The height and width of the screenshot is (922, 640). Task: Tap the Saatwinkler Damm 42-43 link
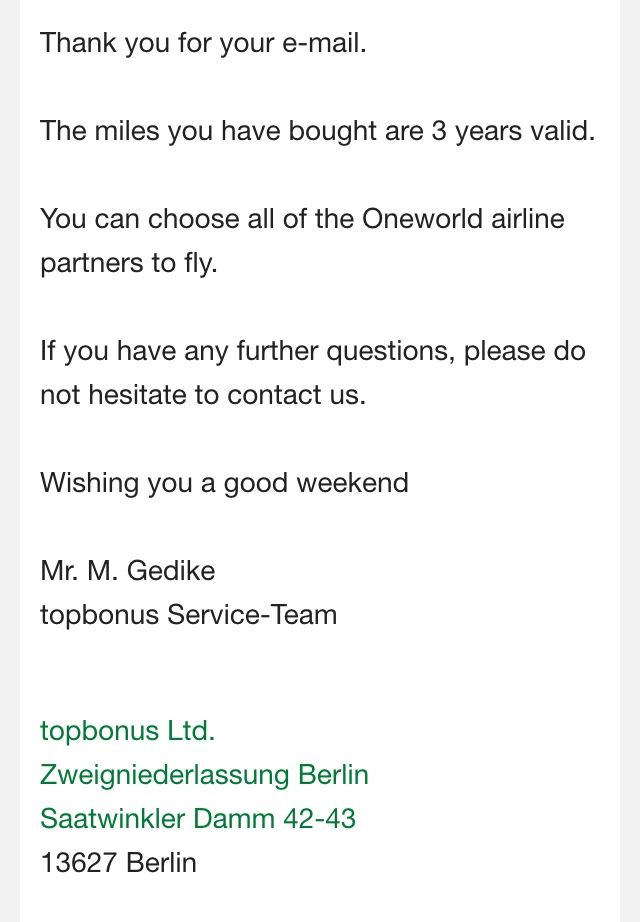[198, 819]
